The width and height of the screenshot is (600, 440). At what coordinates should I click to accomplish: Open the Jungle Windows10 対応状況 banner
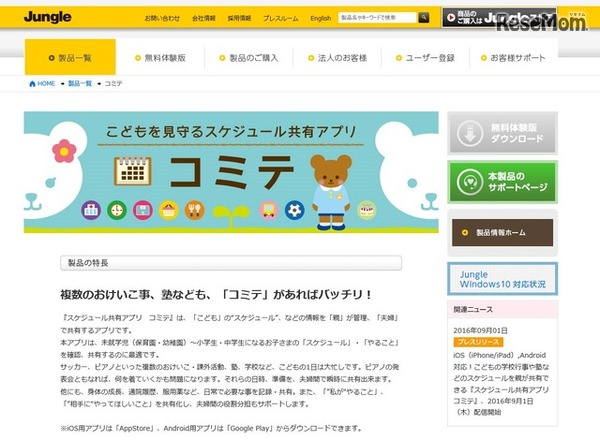tap(502, 279)
